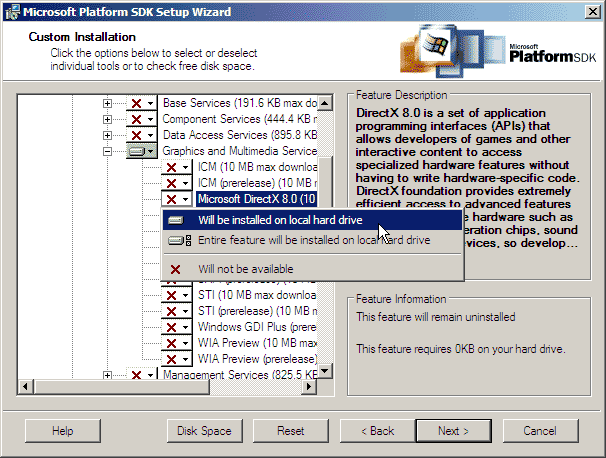Screen dimensions: 606x458
Task: Expand the Base Services tree node
Action: coord(107,103)
